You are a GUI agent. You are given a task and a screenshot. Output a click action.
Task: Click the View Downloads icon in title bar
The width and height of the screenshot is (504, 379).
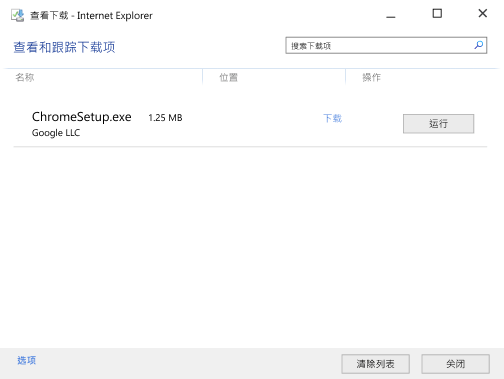(x=17, y=15)
